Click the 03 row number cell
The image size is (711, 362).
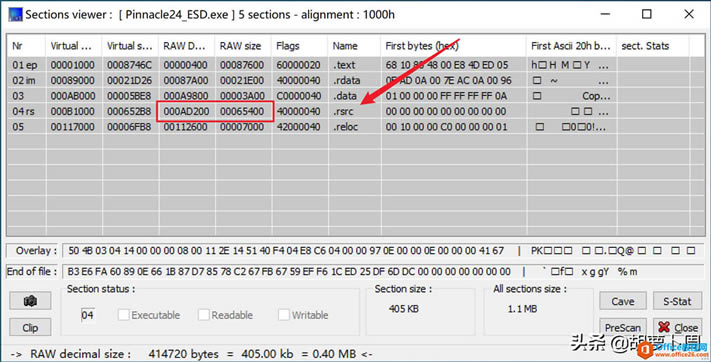[18, 96]
